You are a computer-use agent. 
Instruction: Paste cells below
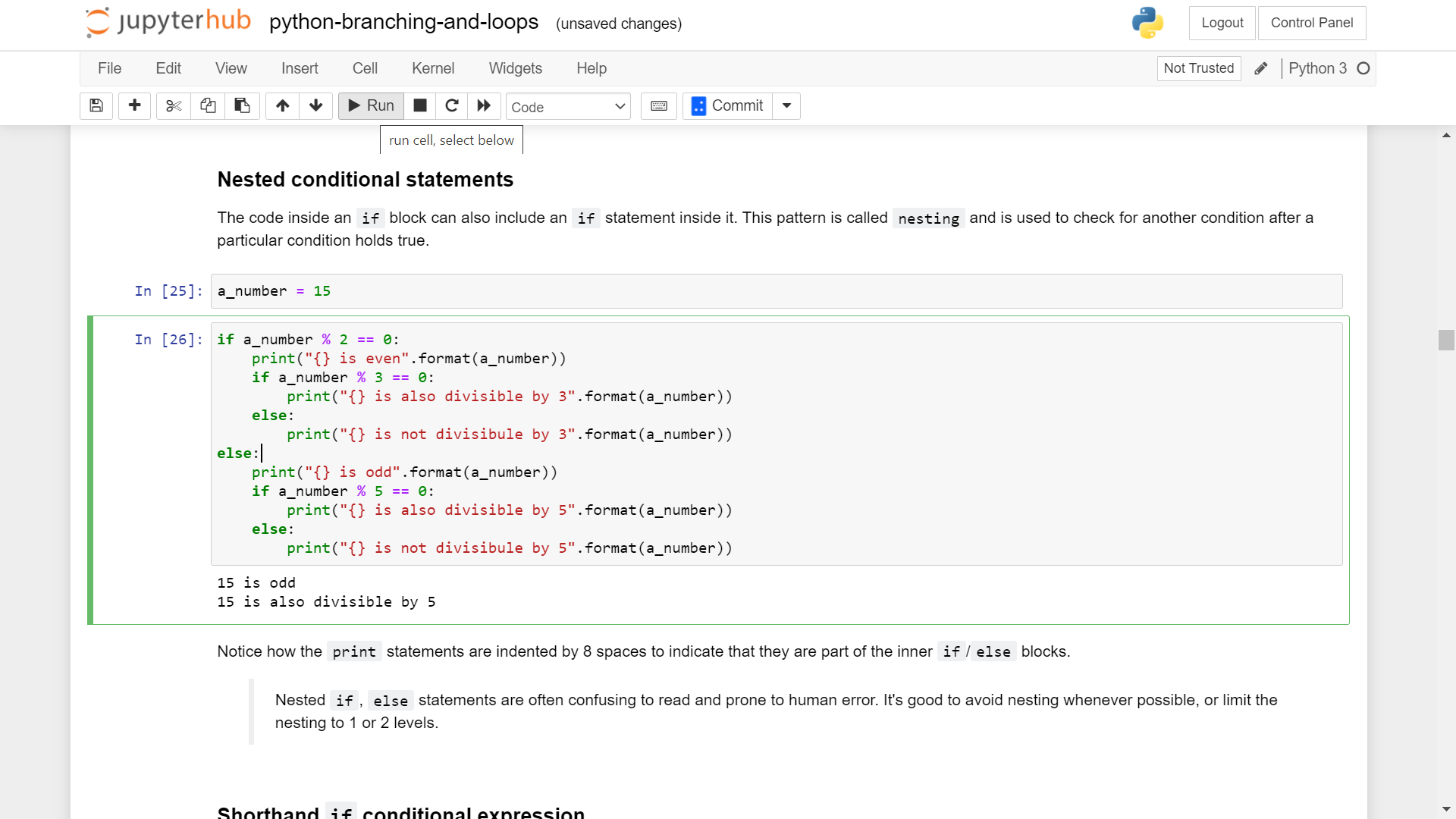(x=242, y=106)
